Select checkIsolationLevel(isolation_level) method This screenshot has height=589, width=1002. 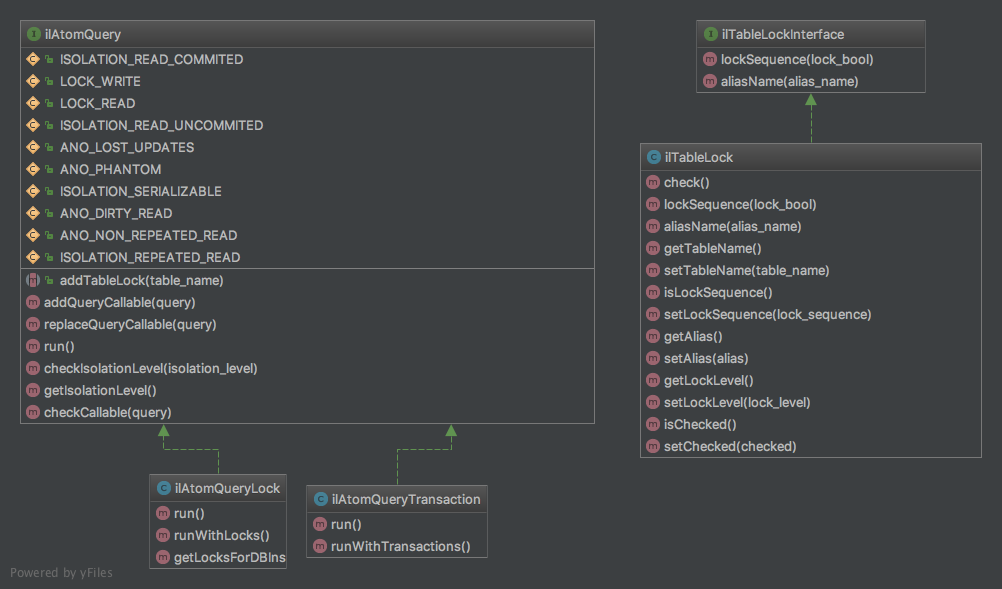point(151,368)
